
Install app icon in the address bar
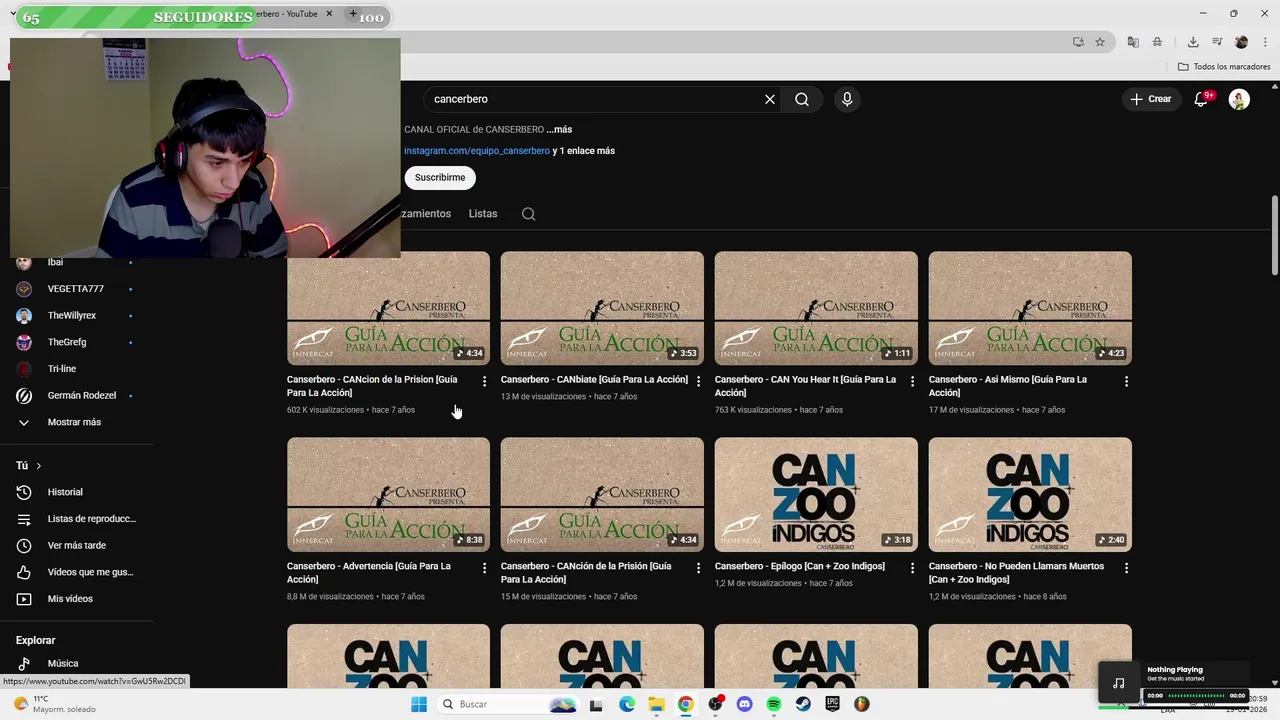[x=1078, y=42]
